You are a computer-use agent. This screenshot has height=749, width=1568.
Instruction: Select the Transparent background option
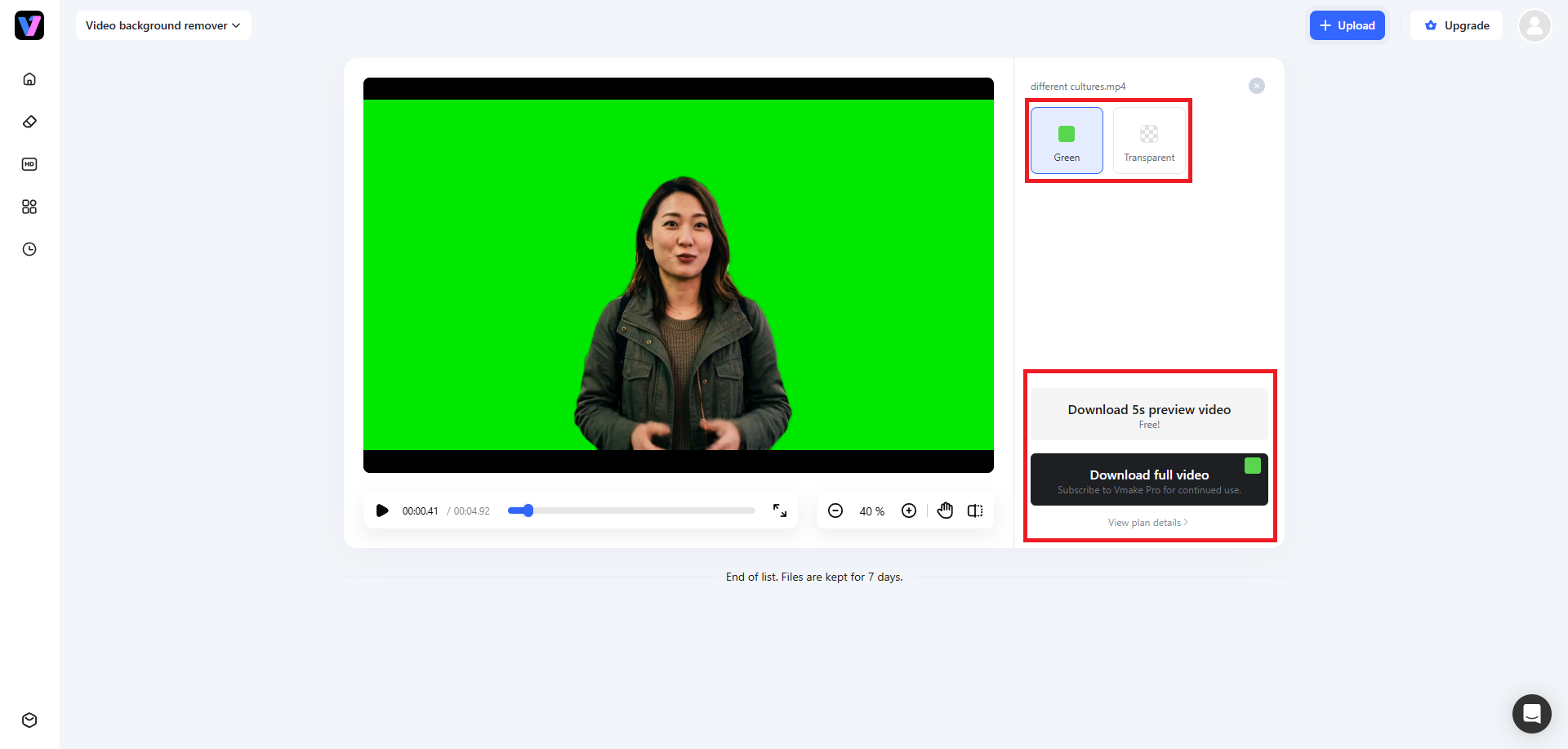click(x=1149, y=140)
